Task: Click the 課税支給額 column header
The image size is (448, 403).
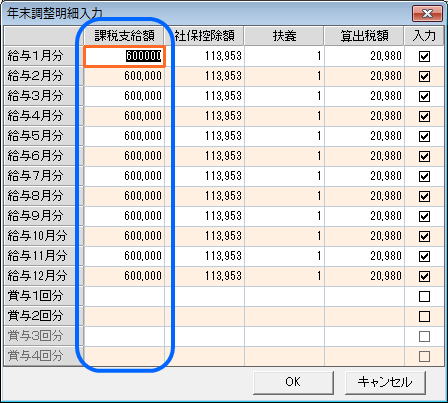Action: tap(124, 36)
